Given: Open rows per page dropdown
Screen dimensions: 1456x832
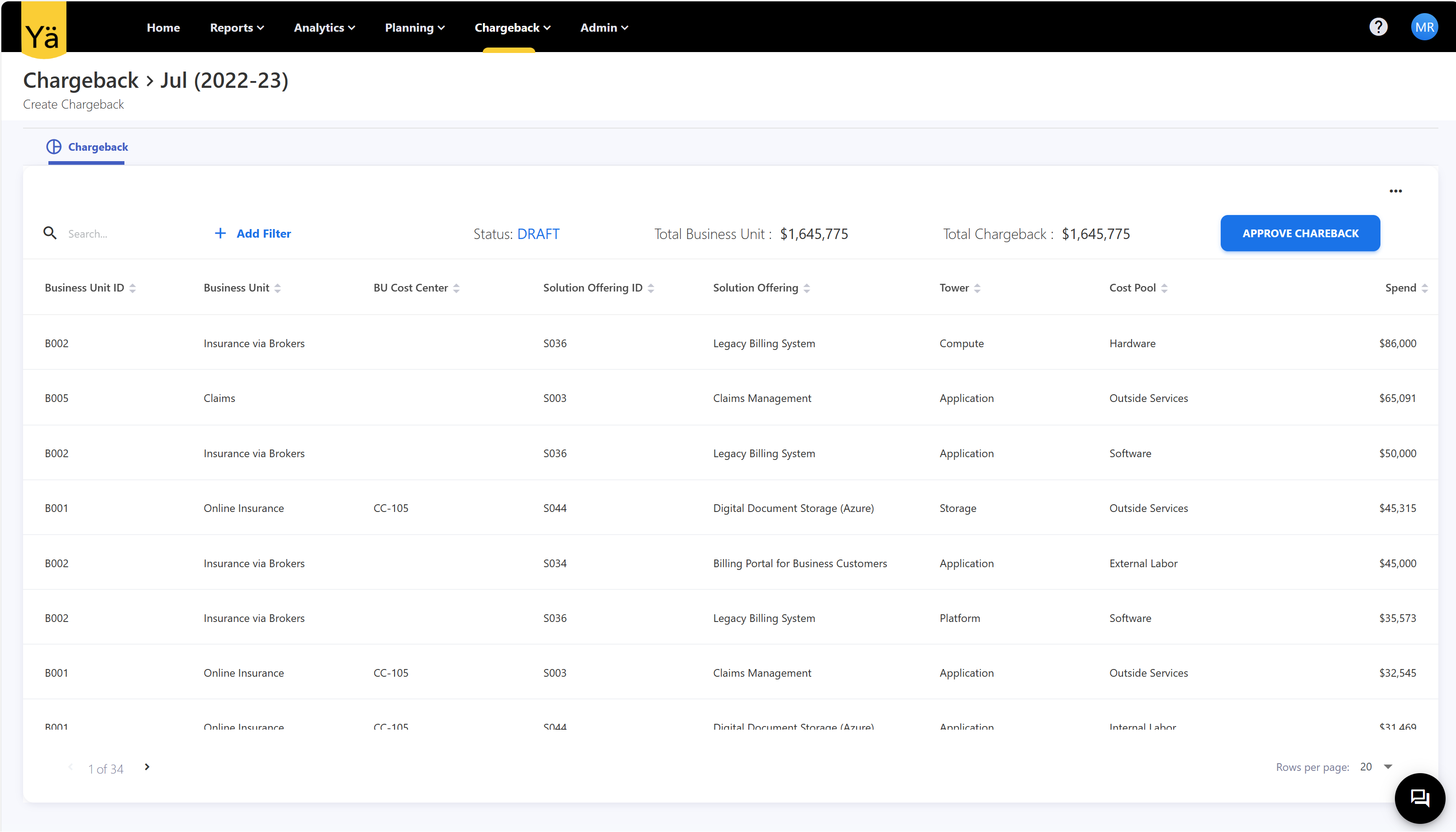Looking at the screenshot, I should coord(1388,767).
